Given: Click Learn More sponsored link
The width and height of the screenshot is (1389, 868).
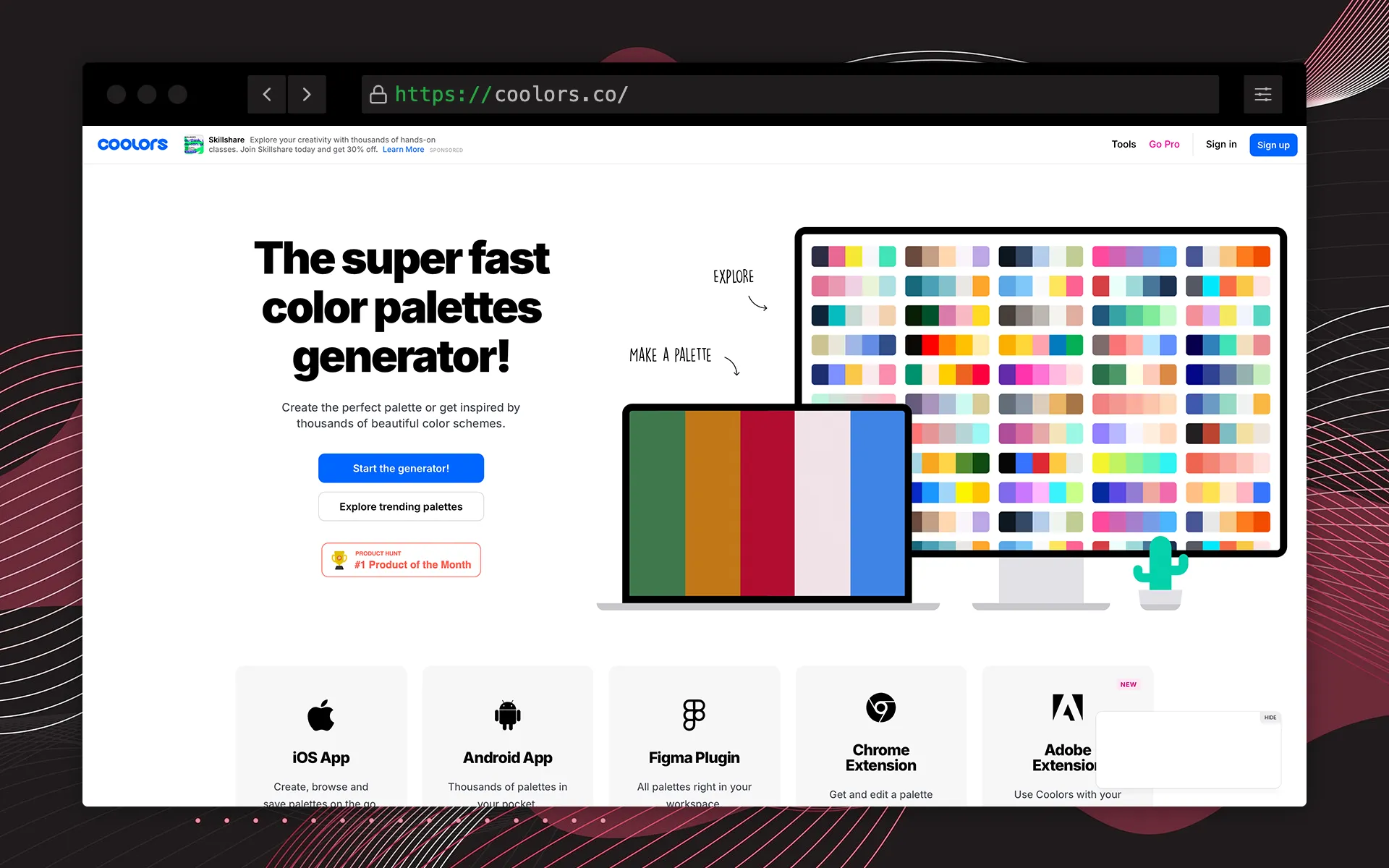Looking at the screenshot, I should pyautogui.click(x=402, y=149).
